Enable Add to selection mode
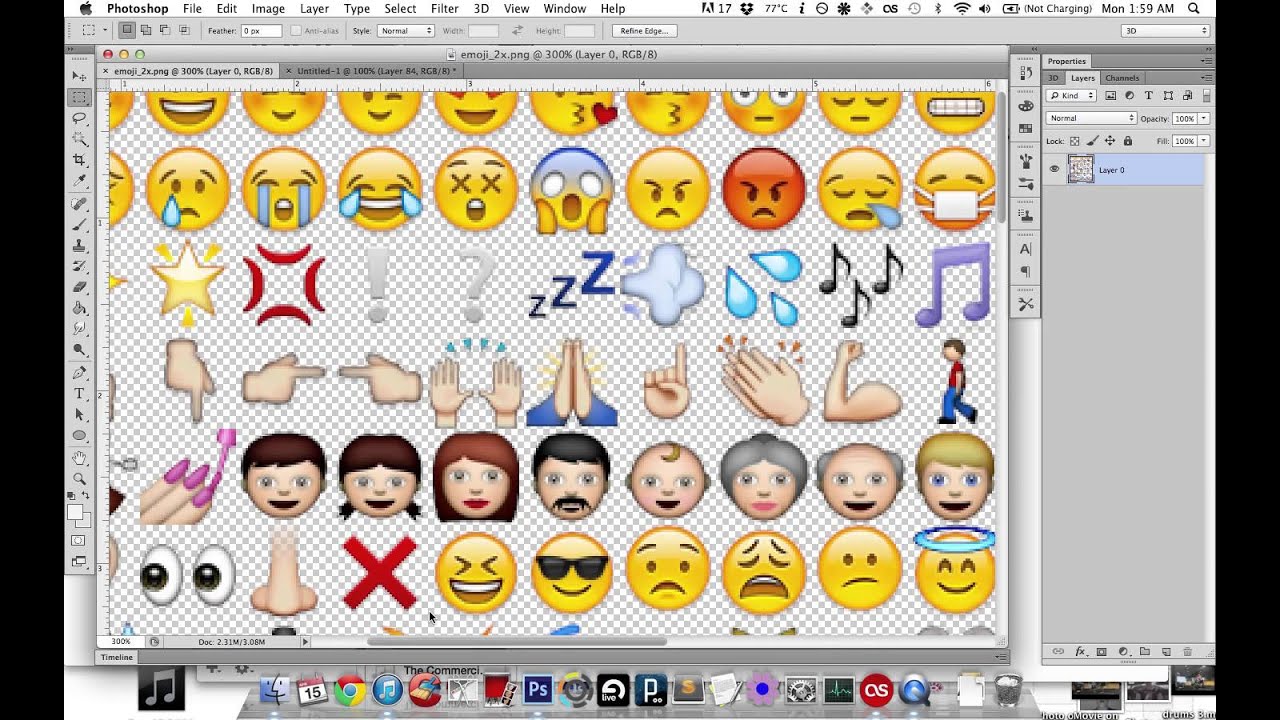Viewport: 1280px width, 720px height. 147,31
